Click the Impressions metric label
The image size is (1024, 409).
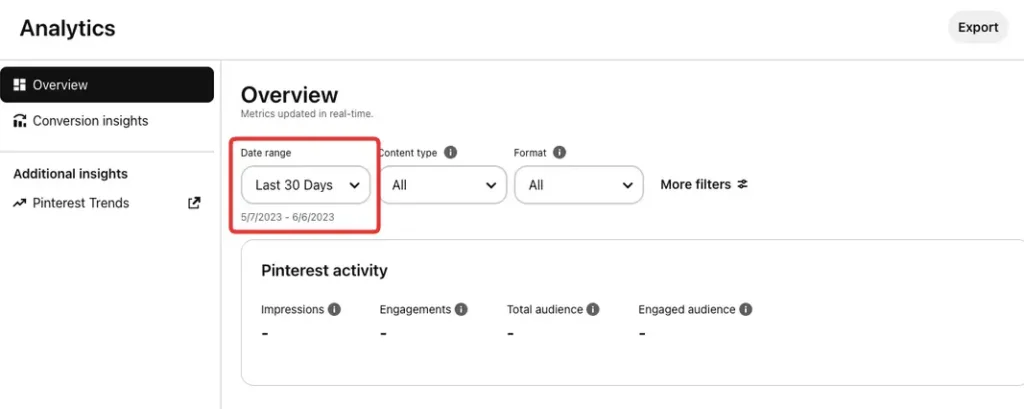pos(293,310)
